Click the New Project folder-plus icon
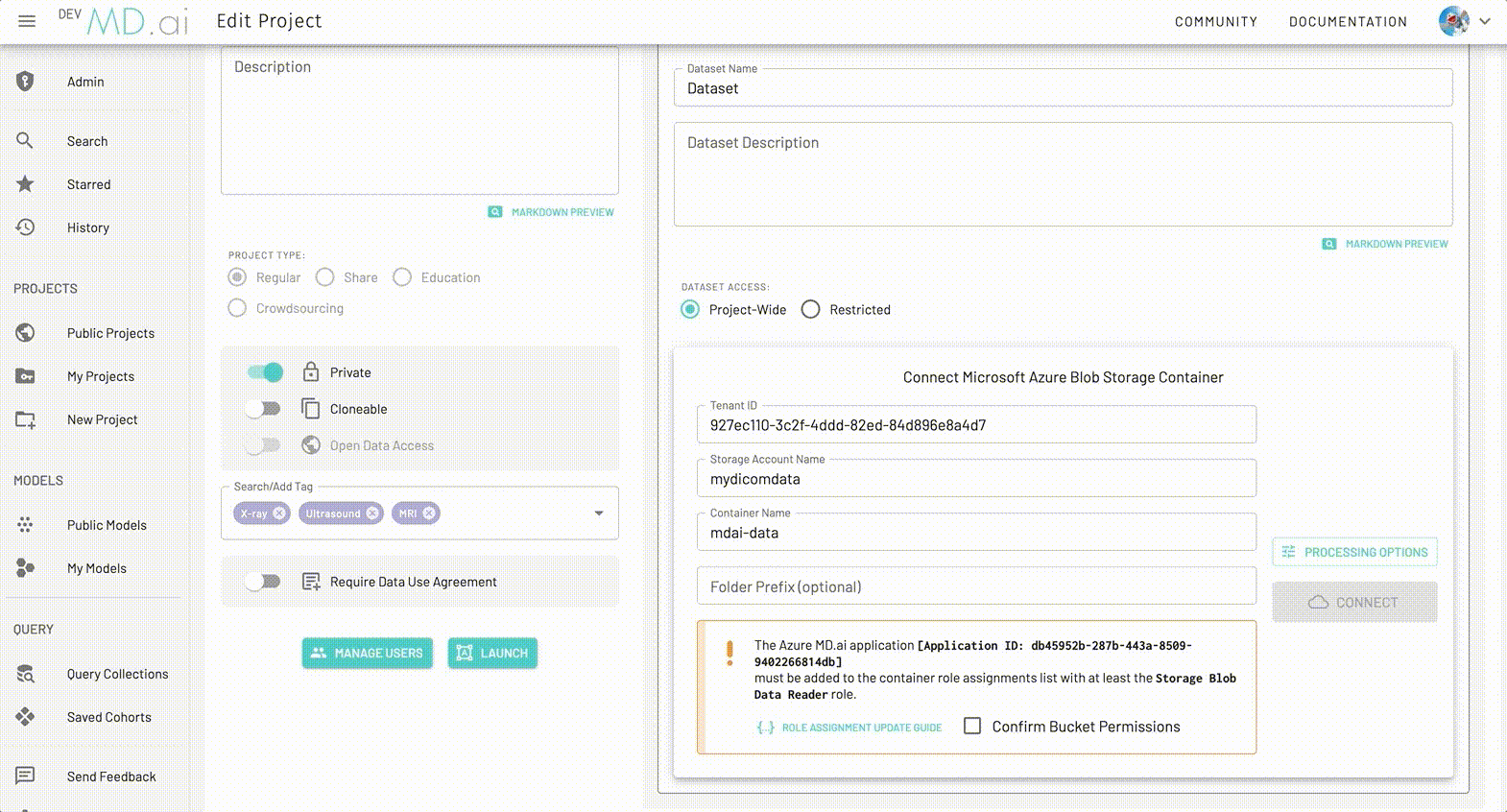Viewport: 1507px width, 812px height. point(25,419)
